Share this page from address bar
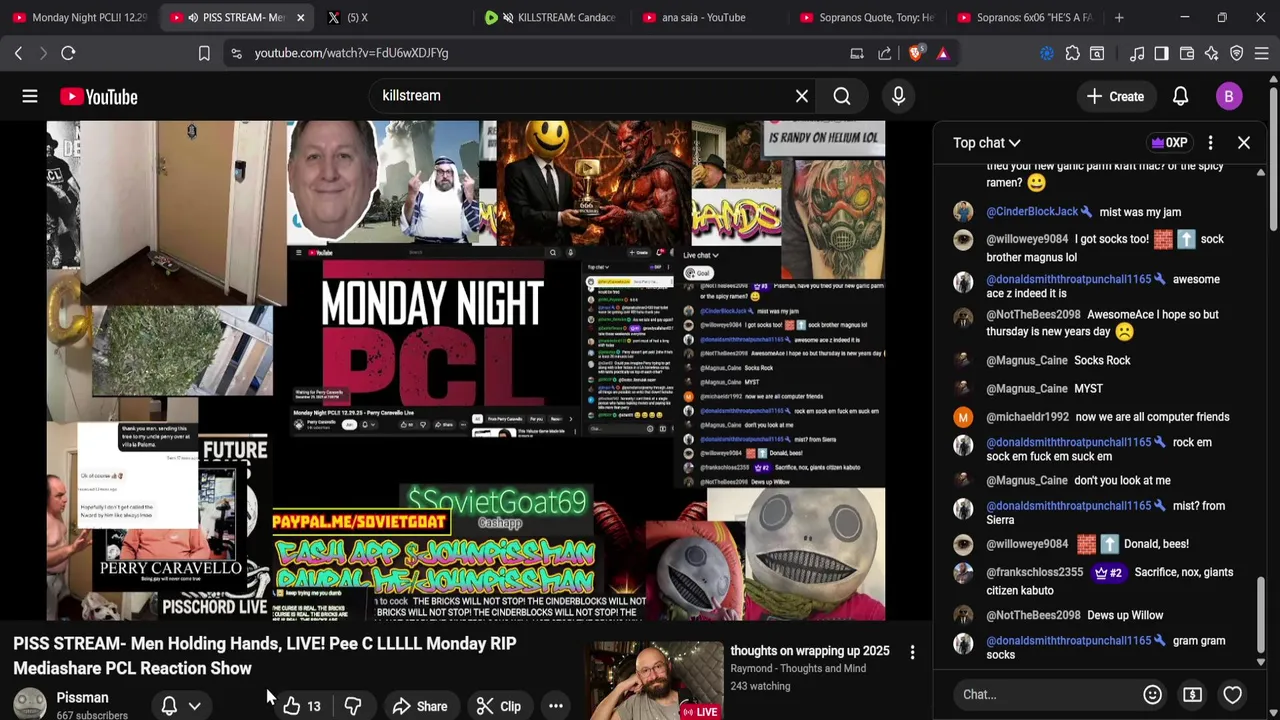 [x=885, y=53]
